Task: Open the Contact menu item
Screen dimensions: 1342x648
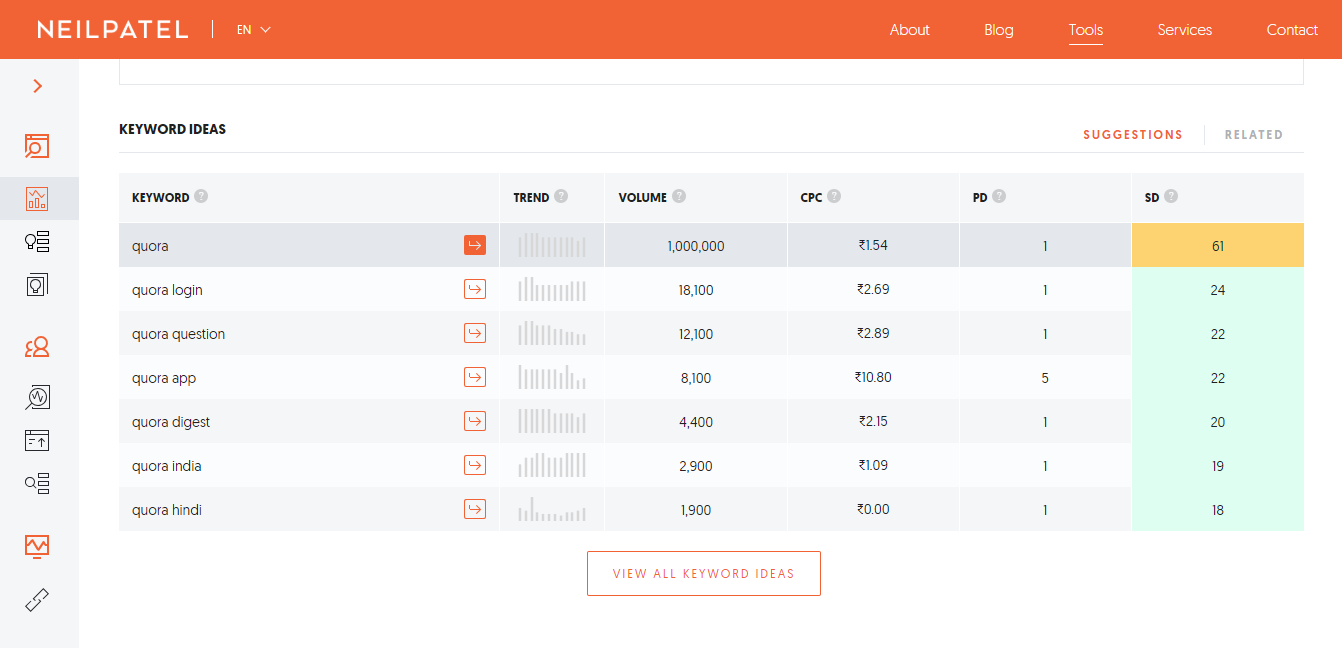Action: point(1292,30)
